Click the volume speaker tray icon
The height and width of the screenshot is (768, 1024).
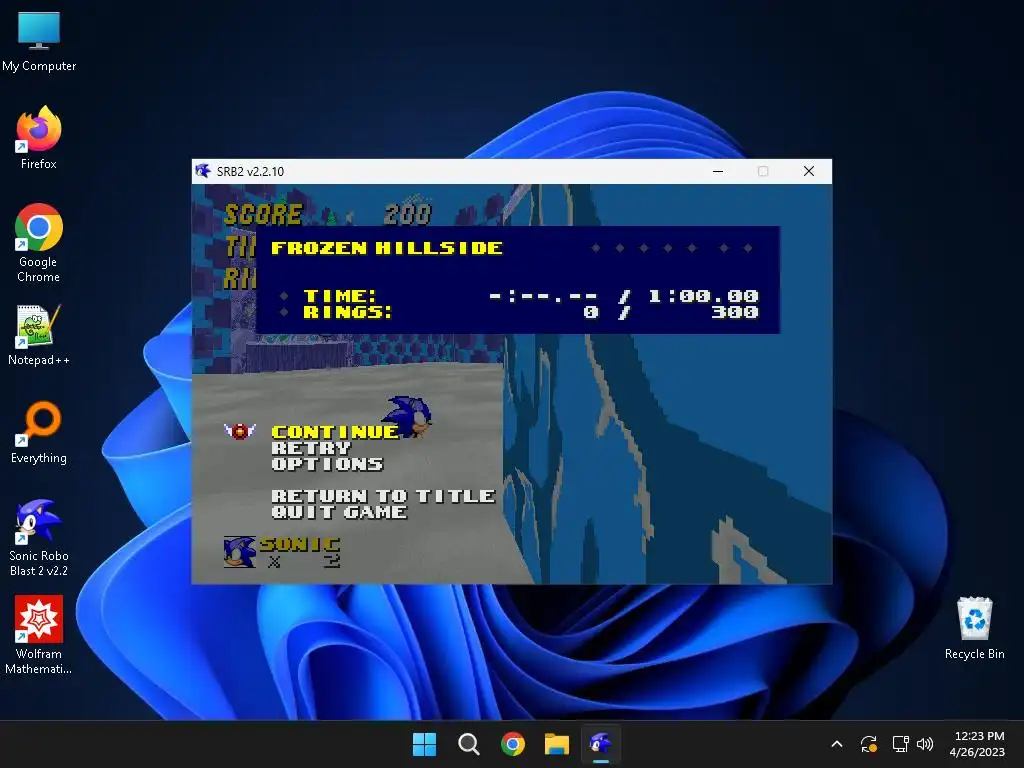click(925, 744)
